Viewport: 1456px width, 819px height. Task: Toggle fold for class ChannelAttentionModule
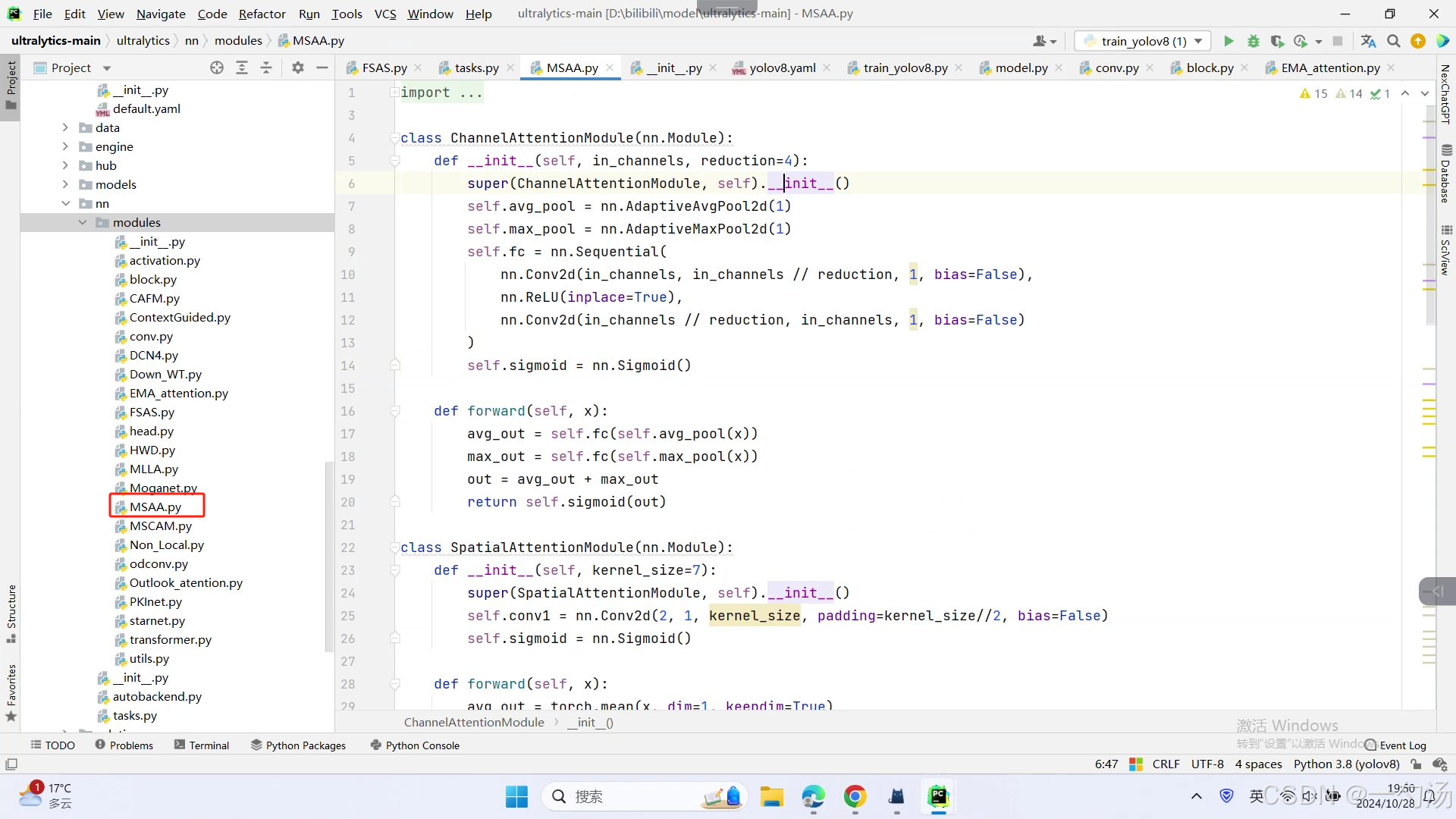click(394, 138)
